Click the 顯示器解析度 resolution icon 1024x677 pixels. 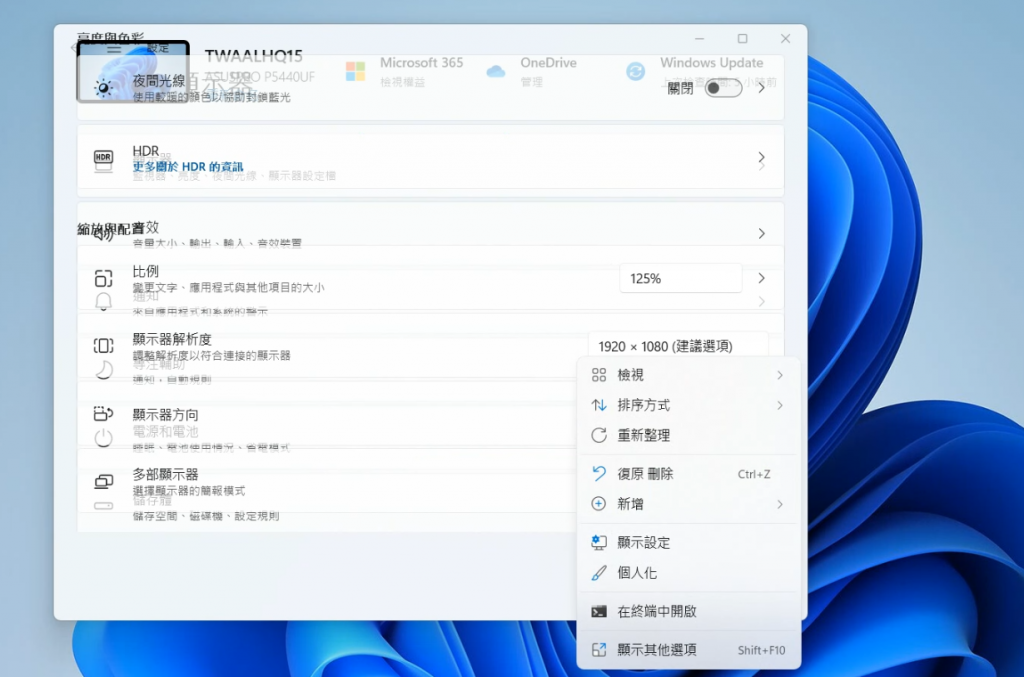click(x=103, y=346)
